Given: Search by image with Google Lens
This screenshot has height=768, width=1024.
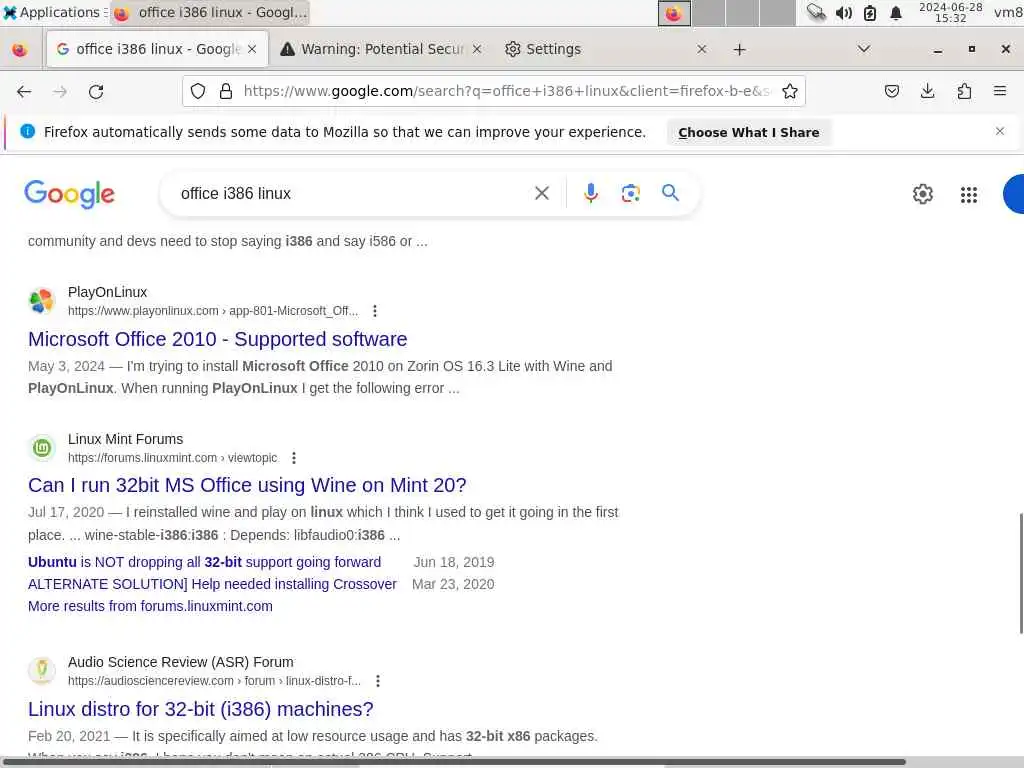Looking at the screenshot, I should tap(630, 193).
